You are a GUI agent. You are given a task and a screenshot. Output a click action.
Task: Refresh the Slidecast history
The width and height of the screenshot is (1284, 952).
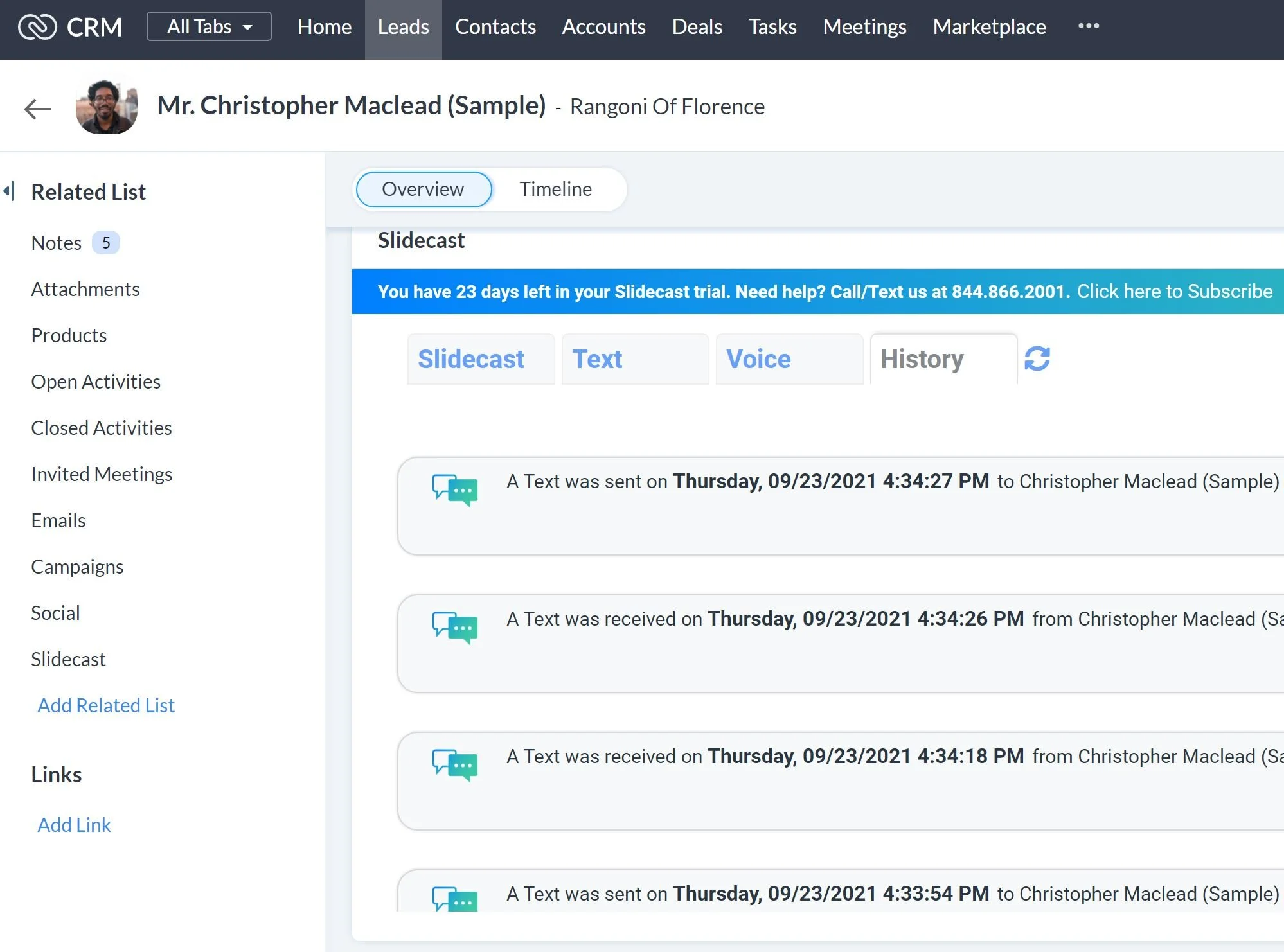[x=1037, y=358]
